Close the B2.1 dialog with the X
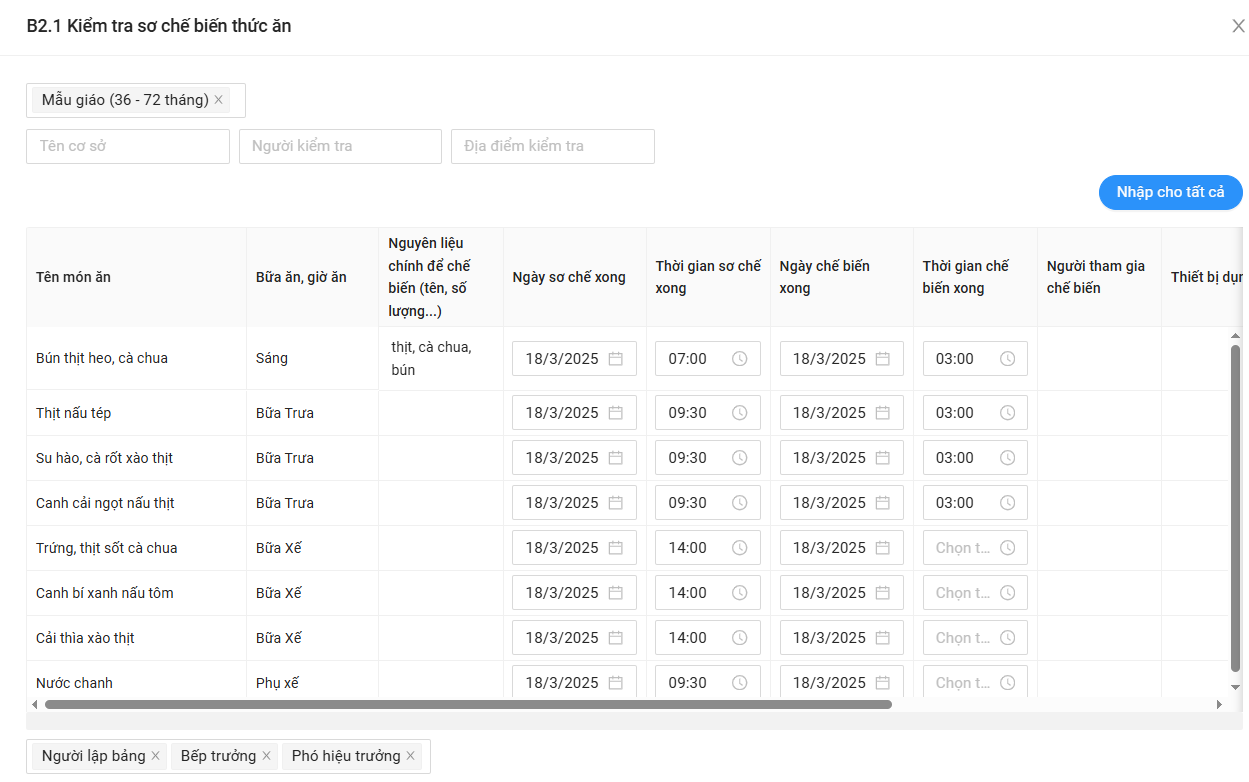The height and width of the screenshot is (782, 1249). pyautogui.click(x=1238, y=26)
